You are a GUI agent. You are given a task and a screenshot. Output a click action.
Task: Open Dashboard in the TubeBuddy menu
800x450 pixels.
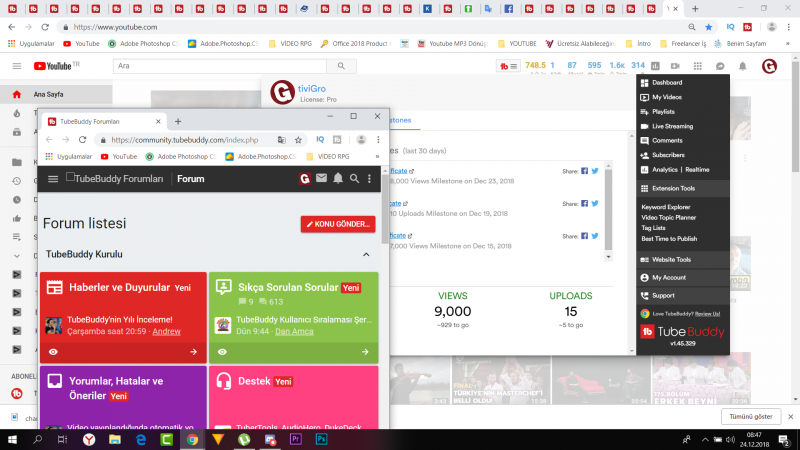tap(666, 82)
